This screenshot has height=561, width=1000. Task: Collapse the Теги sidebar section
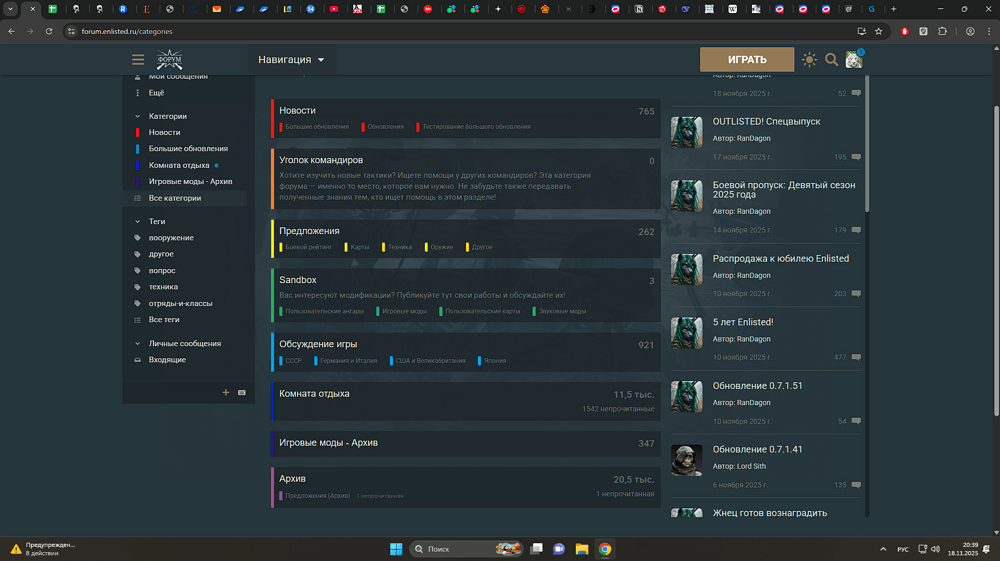click(138, 221)
